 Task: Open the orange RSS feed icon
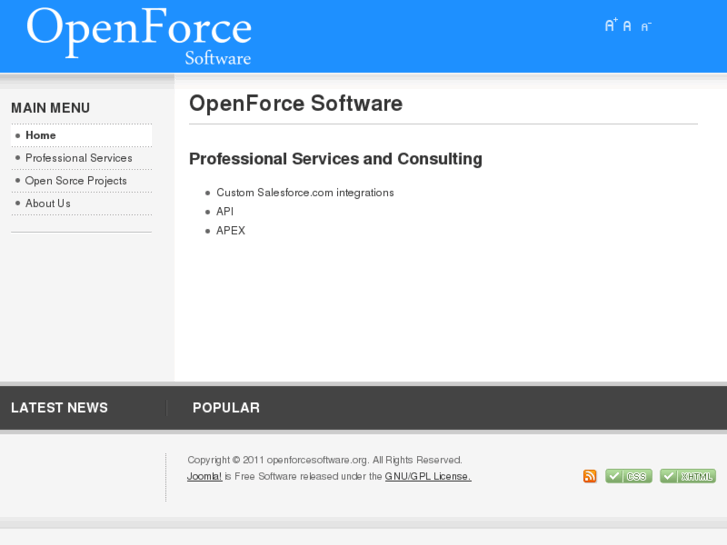(x=590, y=476)
